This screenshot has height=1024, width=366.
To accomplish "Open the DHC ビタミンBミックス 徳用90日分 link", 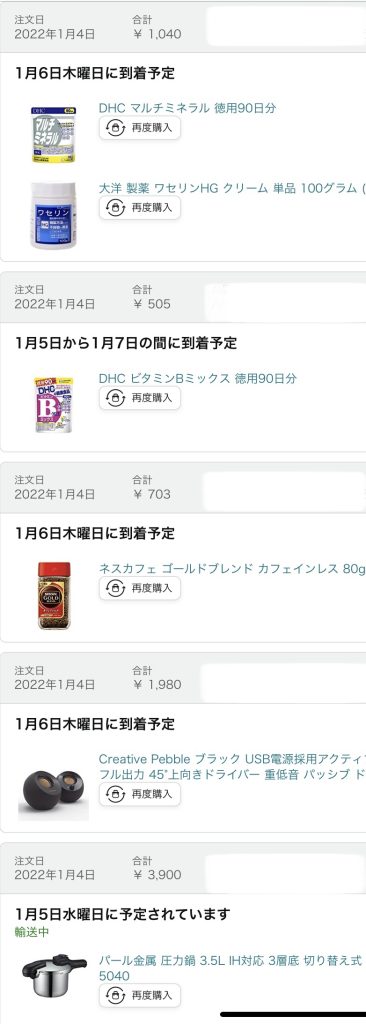I will 197,378.
